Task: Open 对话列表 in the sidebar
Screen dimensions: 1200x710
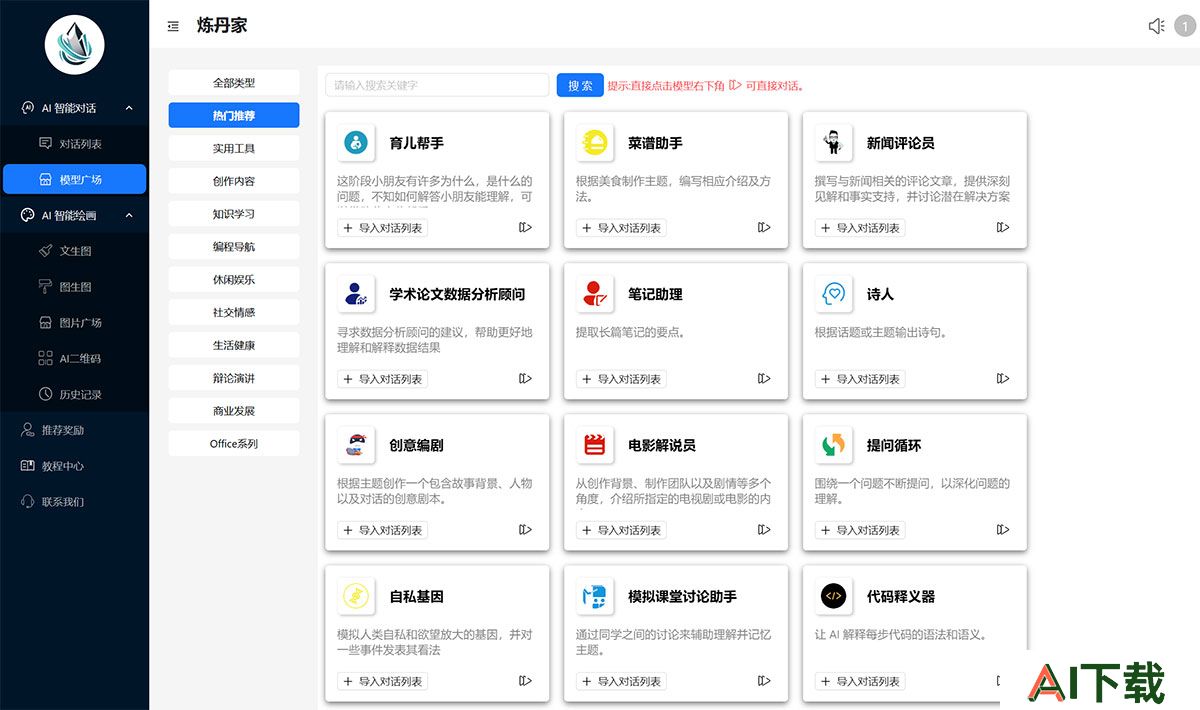Action: pyautogui.click(x=75, y=144)
